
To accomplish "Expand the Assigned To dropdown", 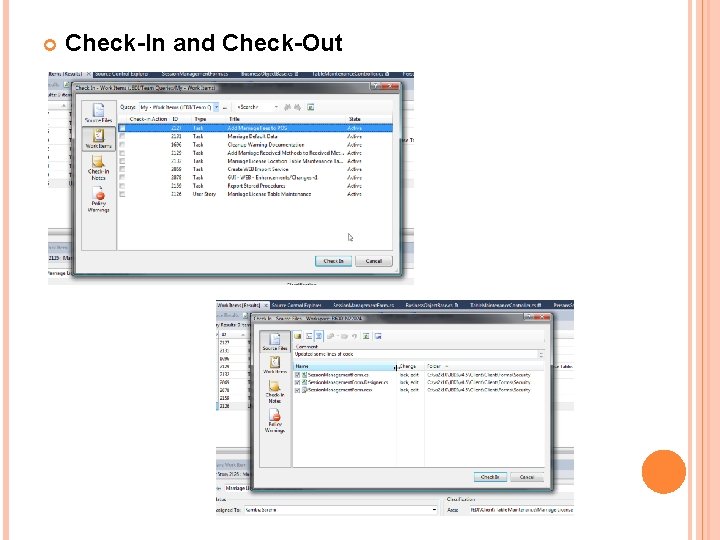I will (434, 510).
